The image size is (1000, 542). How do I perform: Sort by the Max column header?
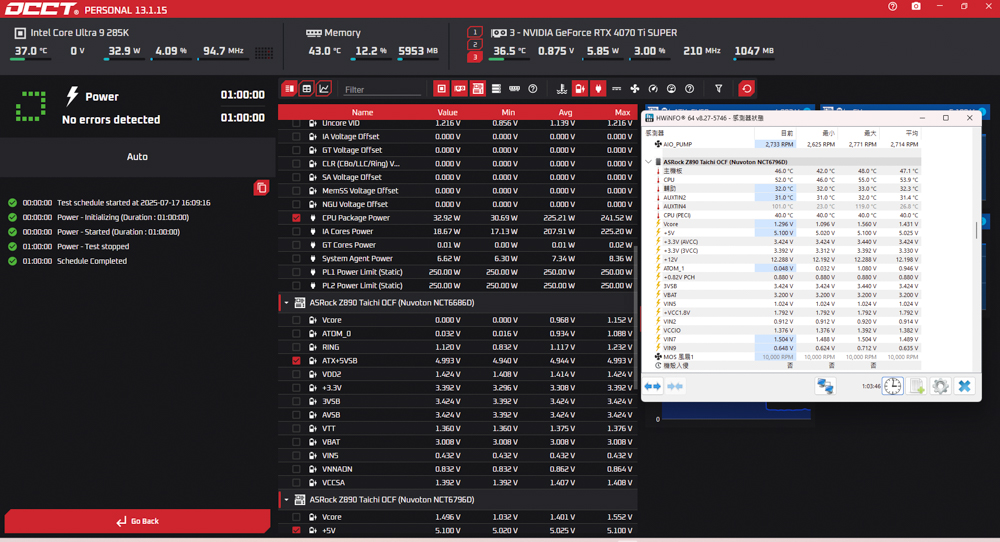click(x=622, y=112)
